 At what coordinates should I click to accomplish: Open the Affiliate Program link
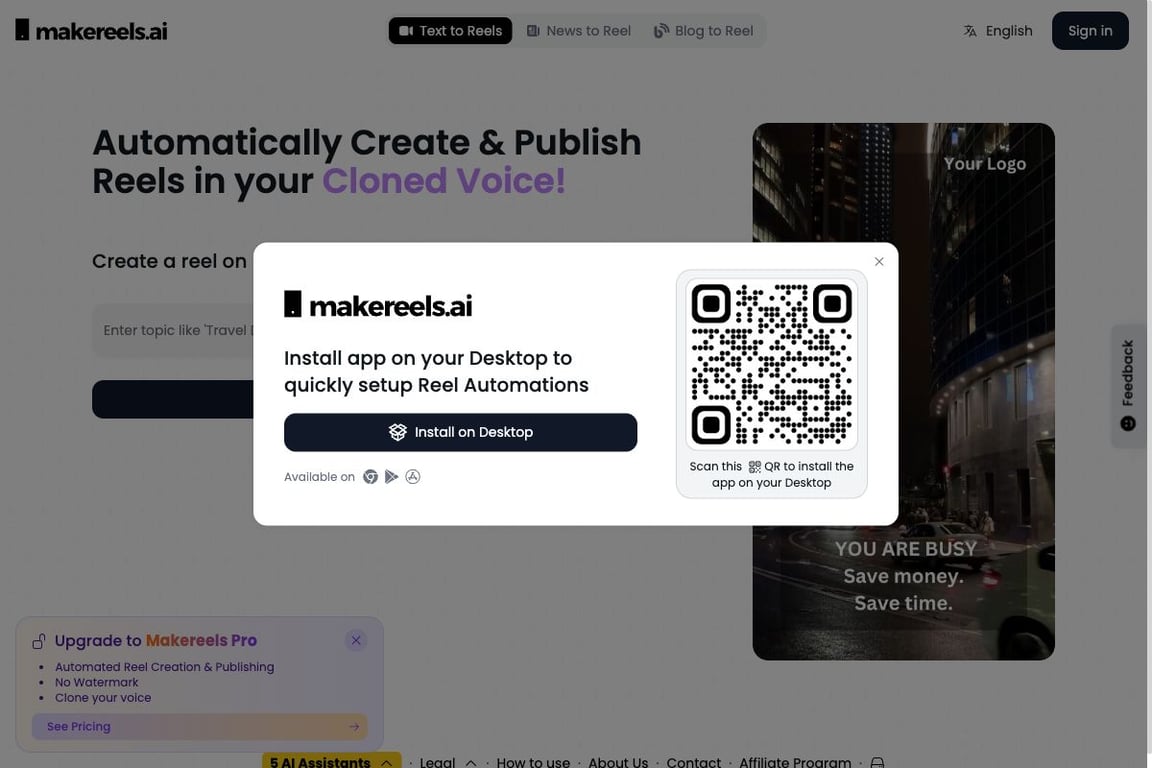coord(795,762)
